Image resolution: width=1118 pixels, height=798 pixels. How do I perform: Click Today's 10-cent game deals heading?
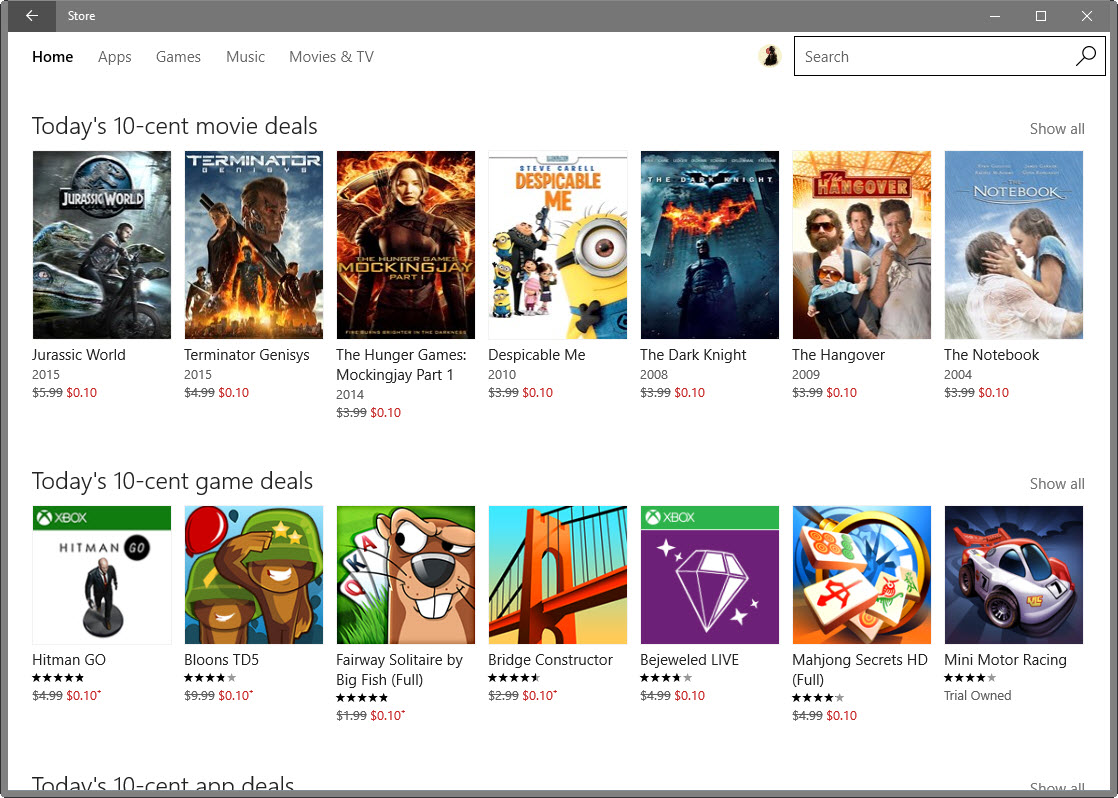pyautogui.click(x=173, y=481)
